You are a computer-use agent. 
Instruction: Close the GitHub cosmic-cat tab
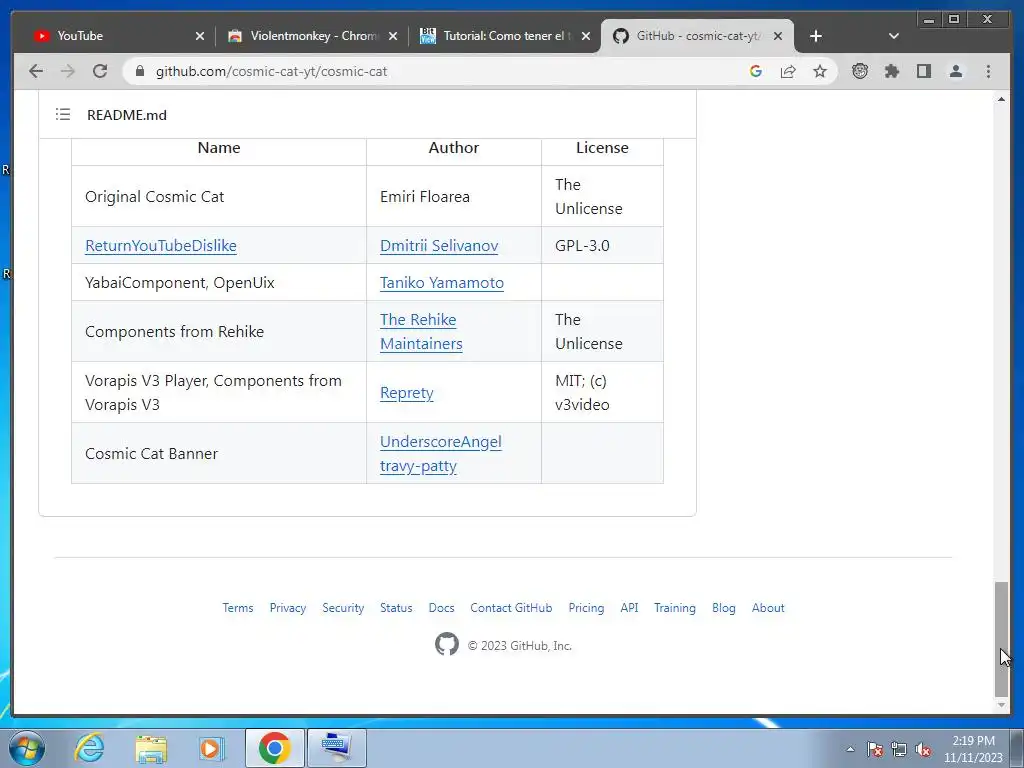pyautogui.click(x=778, y=36)
